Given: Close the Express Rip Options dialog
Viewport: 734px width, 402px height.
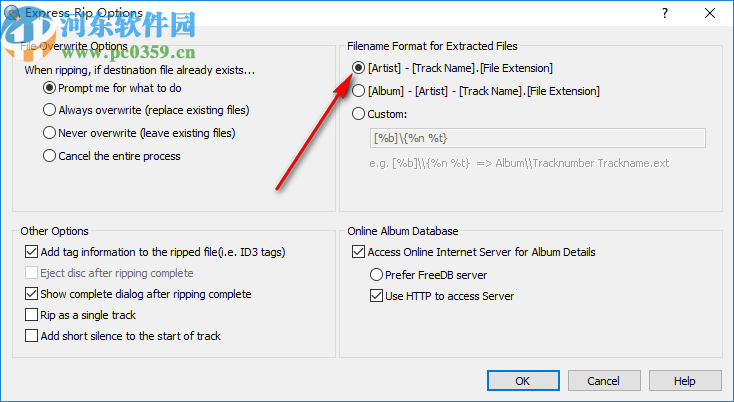Looking at the screenshot, I should click(710, 12).
